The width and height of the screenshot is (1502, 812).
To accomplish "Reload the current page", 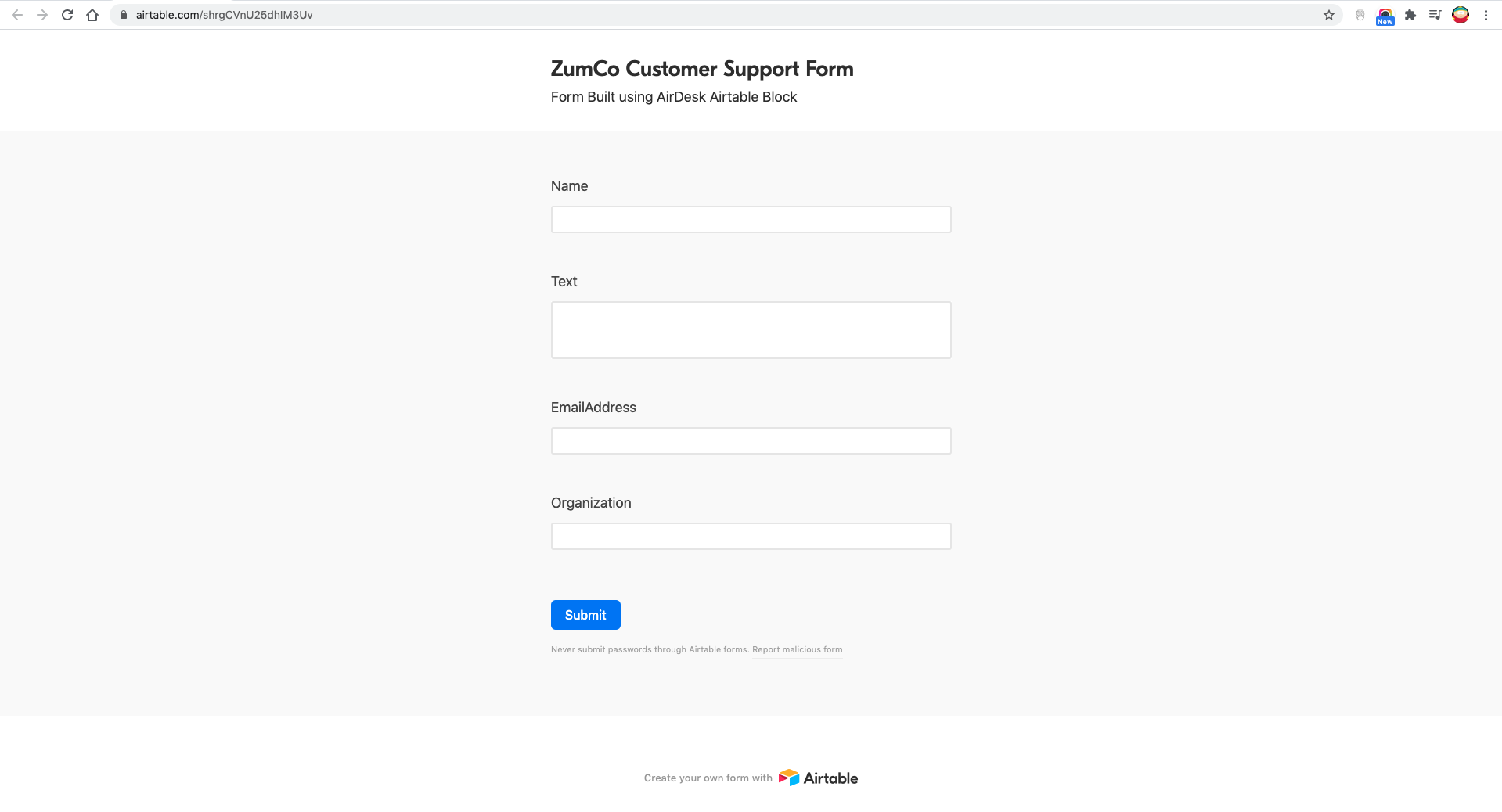I will click(x=67, y=15).
